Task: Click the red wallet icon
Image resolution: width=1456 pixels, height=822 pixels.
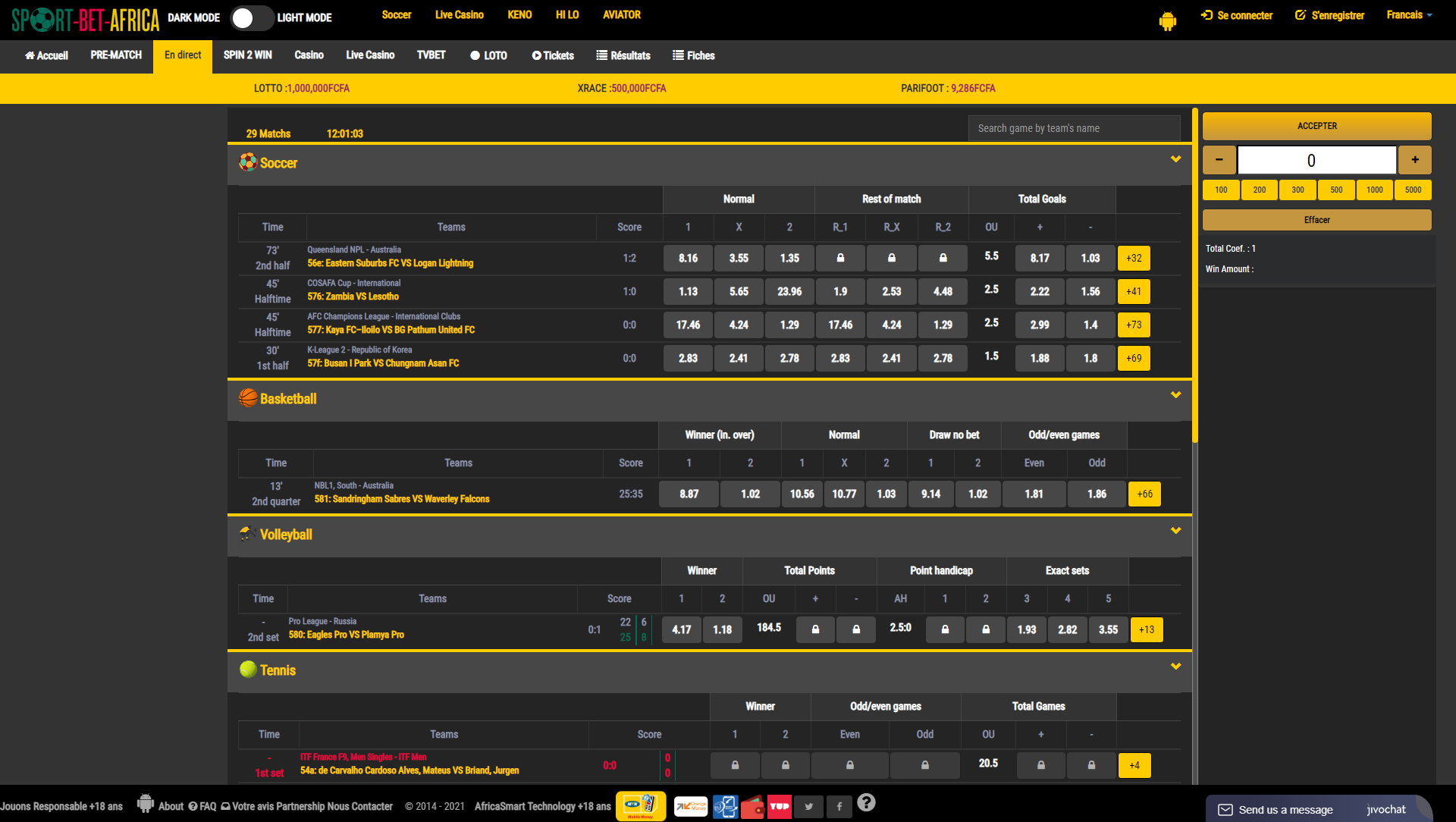Action: pos(752,807)
